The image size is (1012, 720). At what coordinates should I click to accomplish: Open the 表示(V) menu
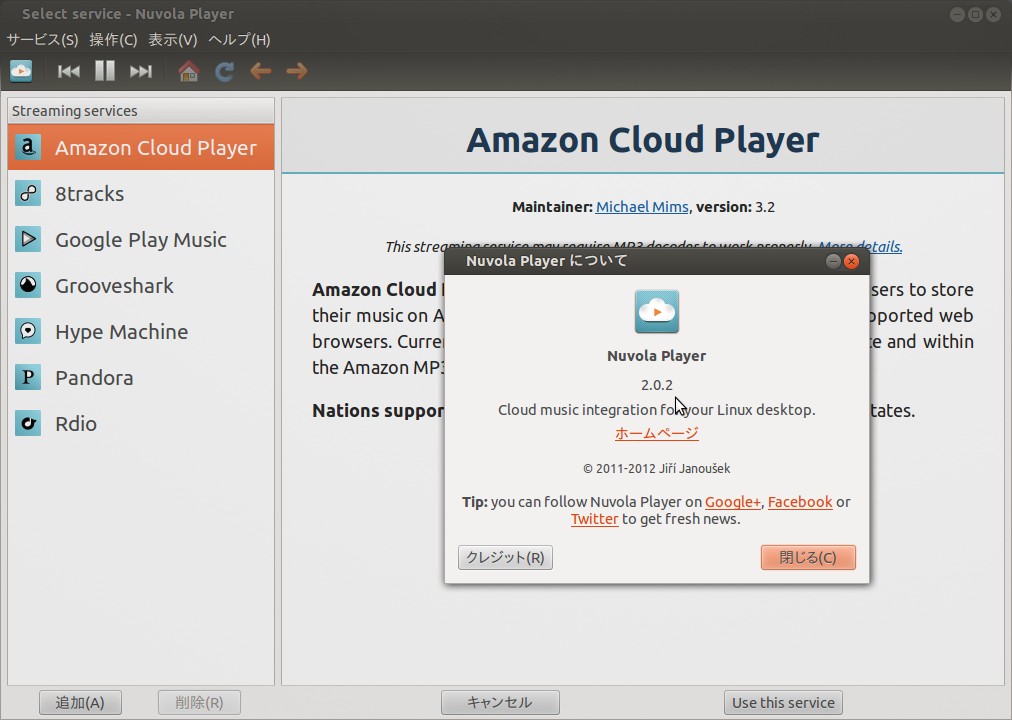click(x=172, y=40)
